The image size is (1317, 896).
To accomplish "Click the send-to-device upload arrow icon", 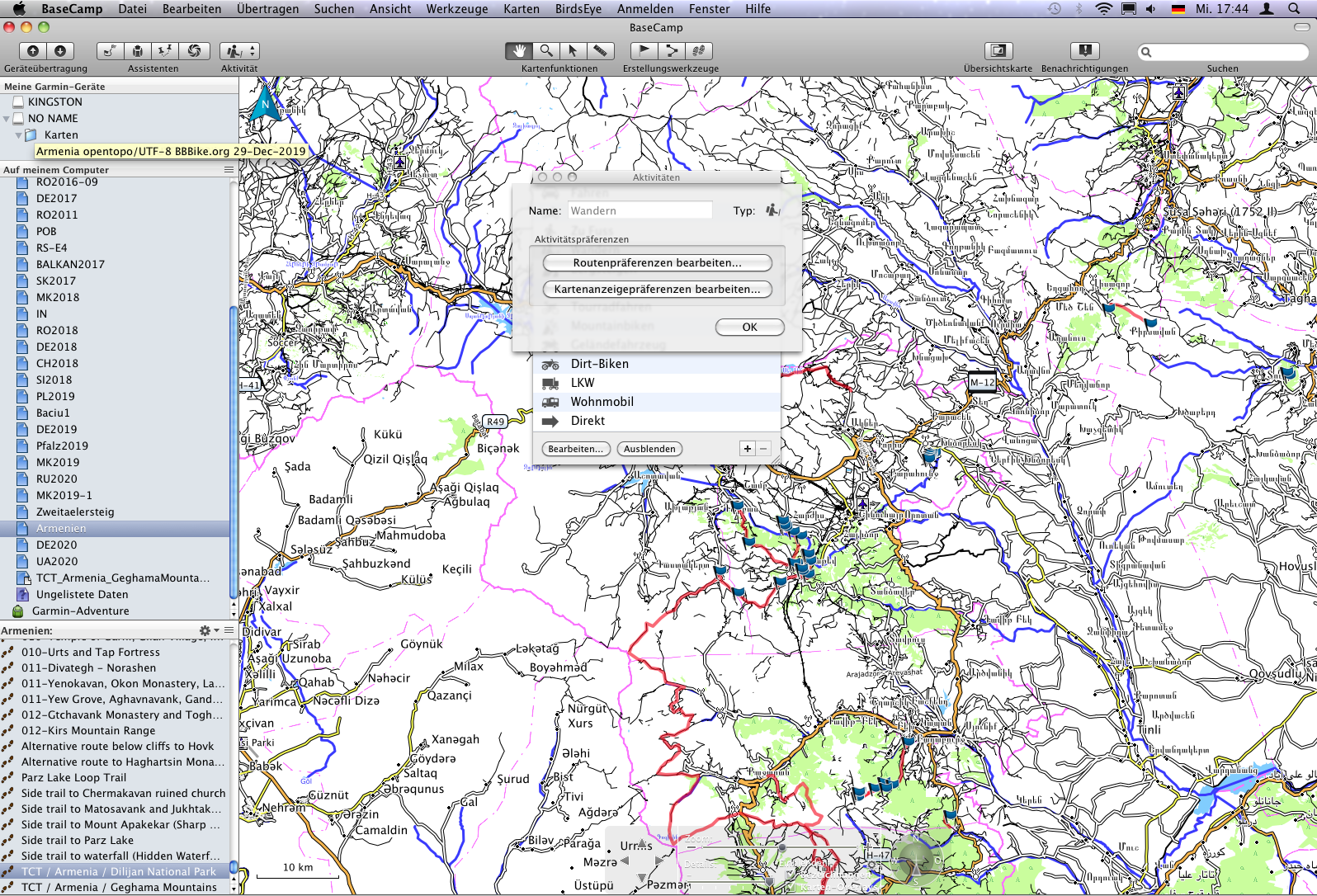I will [33, 51].
